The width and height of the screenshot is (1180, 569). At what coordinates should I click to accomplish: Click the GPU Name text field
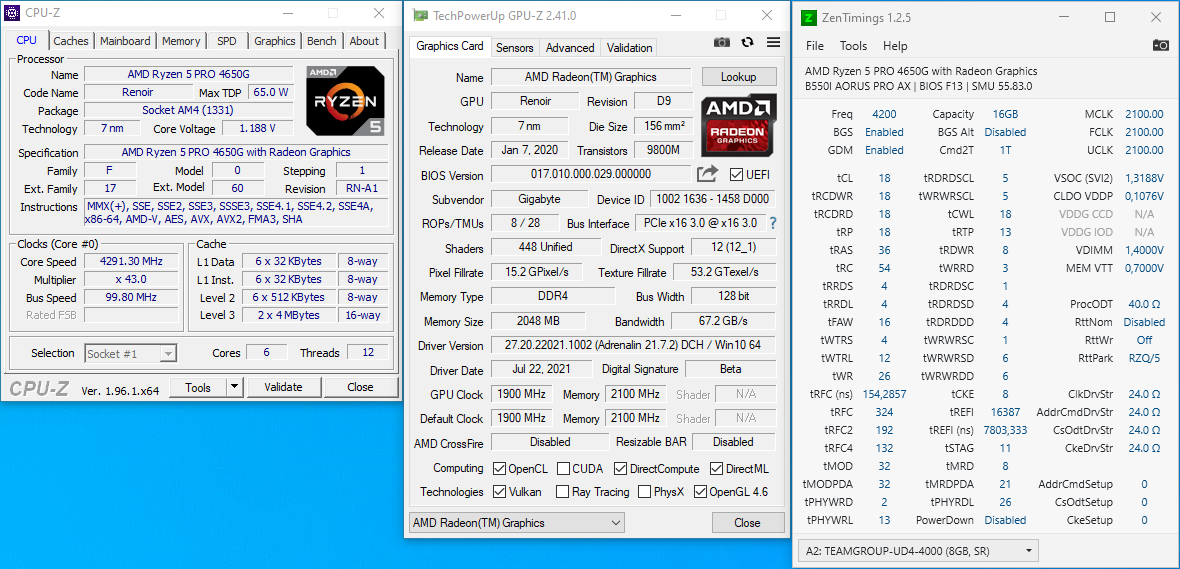[590, 77]
